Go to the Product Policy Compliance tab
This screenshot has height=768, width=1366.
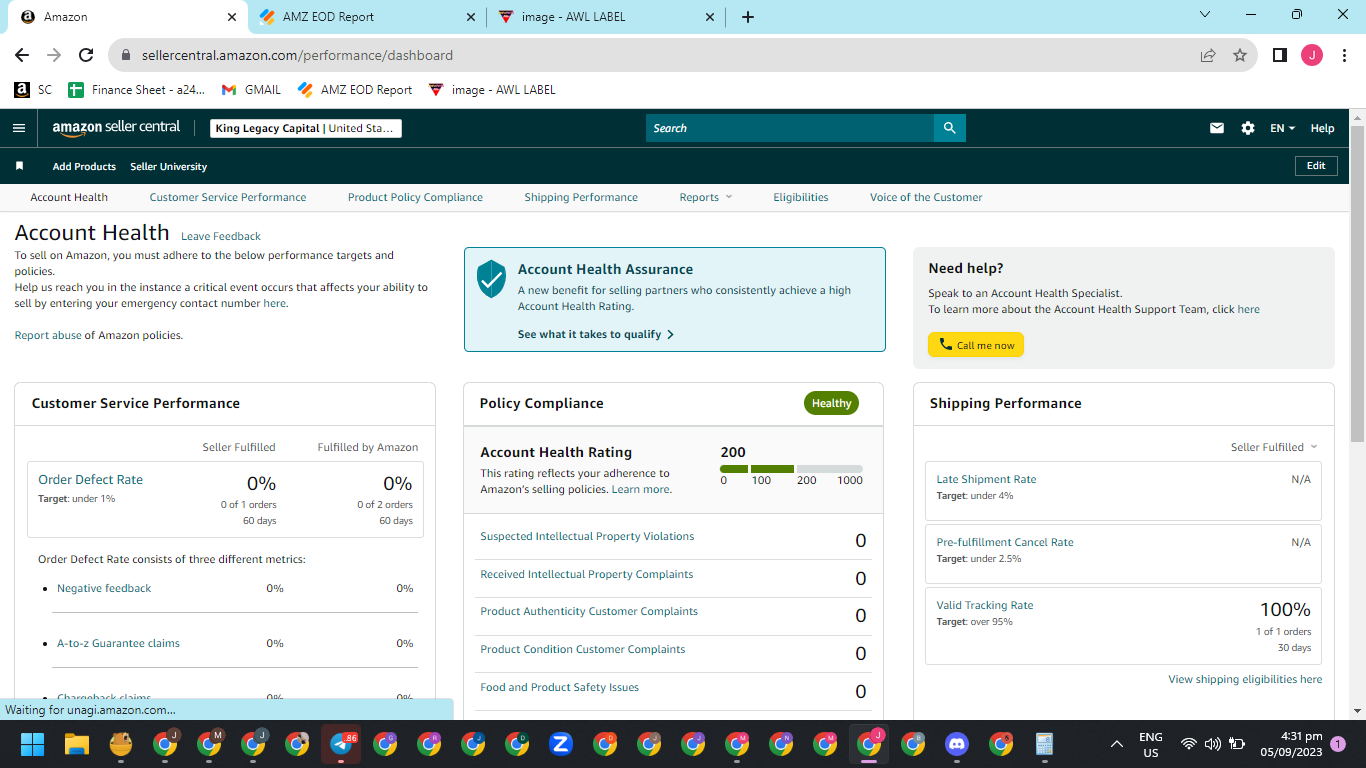tap(415, 197)
